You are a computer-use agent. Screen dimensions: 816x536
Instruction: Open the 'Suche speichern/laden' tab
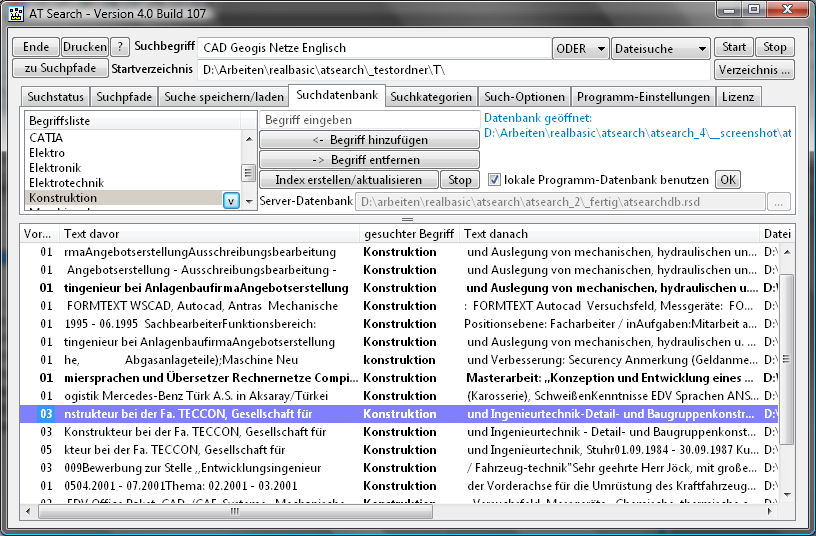[224, 97]
